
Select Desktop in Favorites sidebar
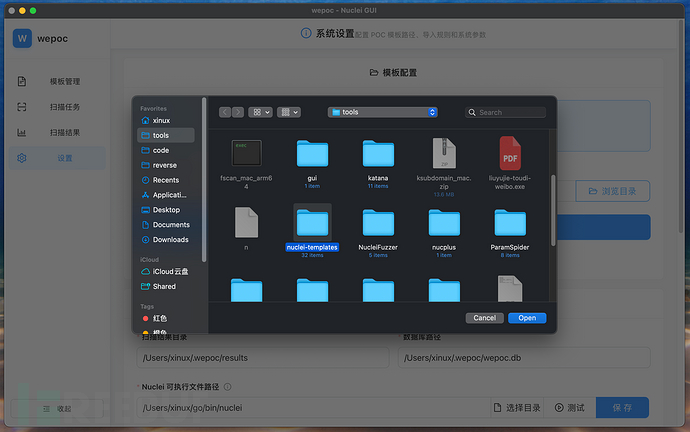click(x=166, y=210)
